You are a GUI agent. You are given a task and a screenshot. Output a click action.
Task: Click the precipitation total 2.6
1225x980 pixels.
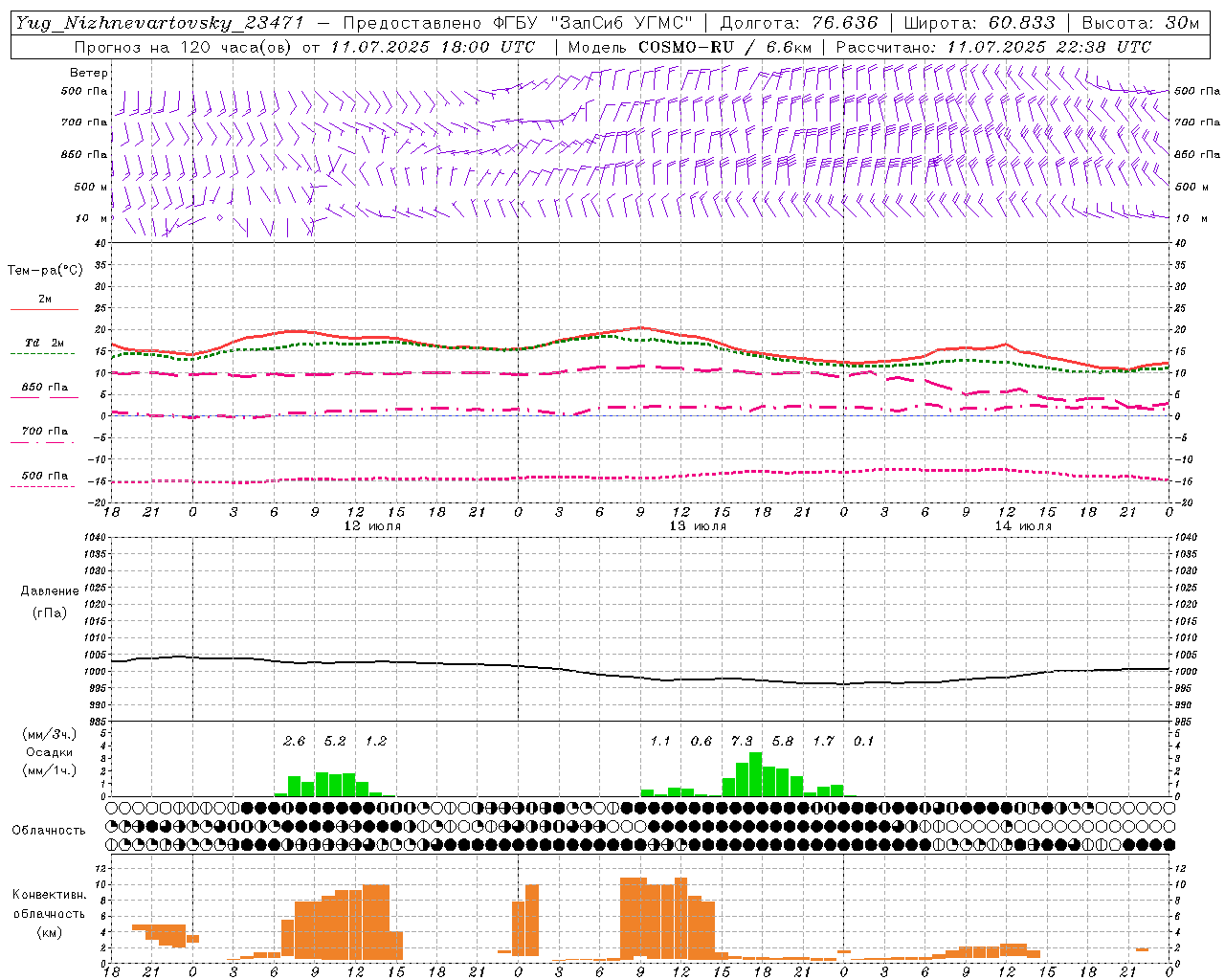294,742
